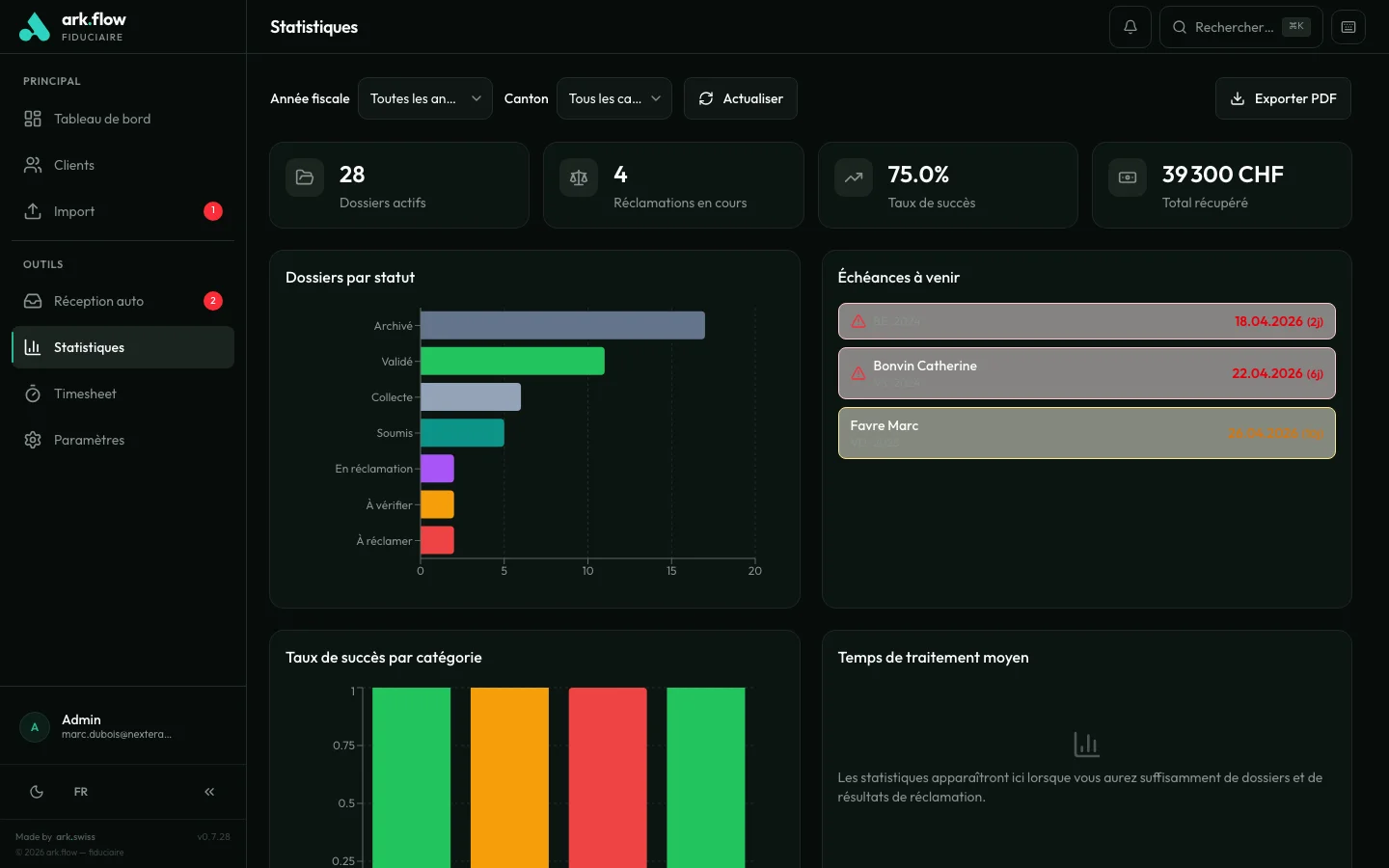Toggle dark mode with the moon icon
Screen dimensions: 1389x868
37,792
